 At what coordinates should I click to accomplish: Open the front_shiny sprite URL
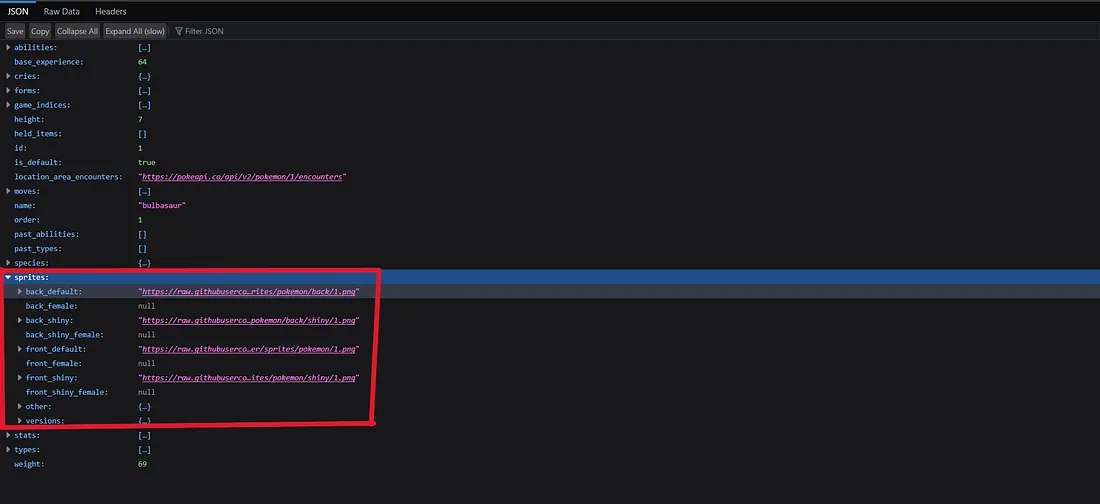(249, 378)
